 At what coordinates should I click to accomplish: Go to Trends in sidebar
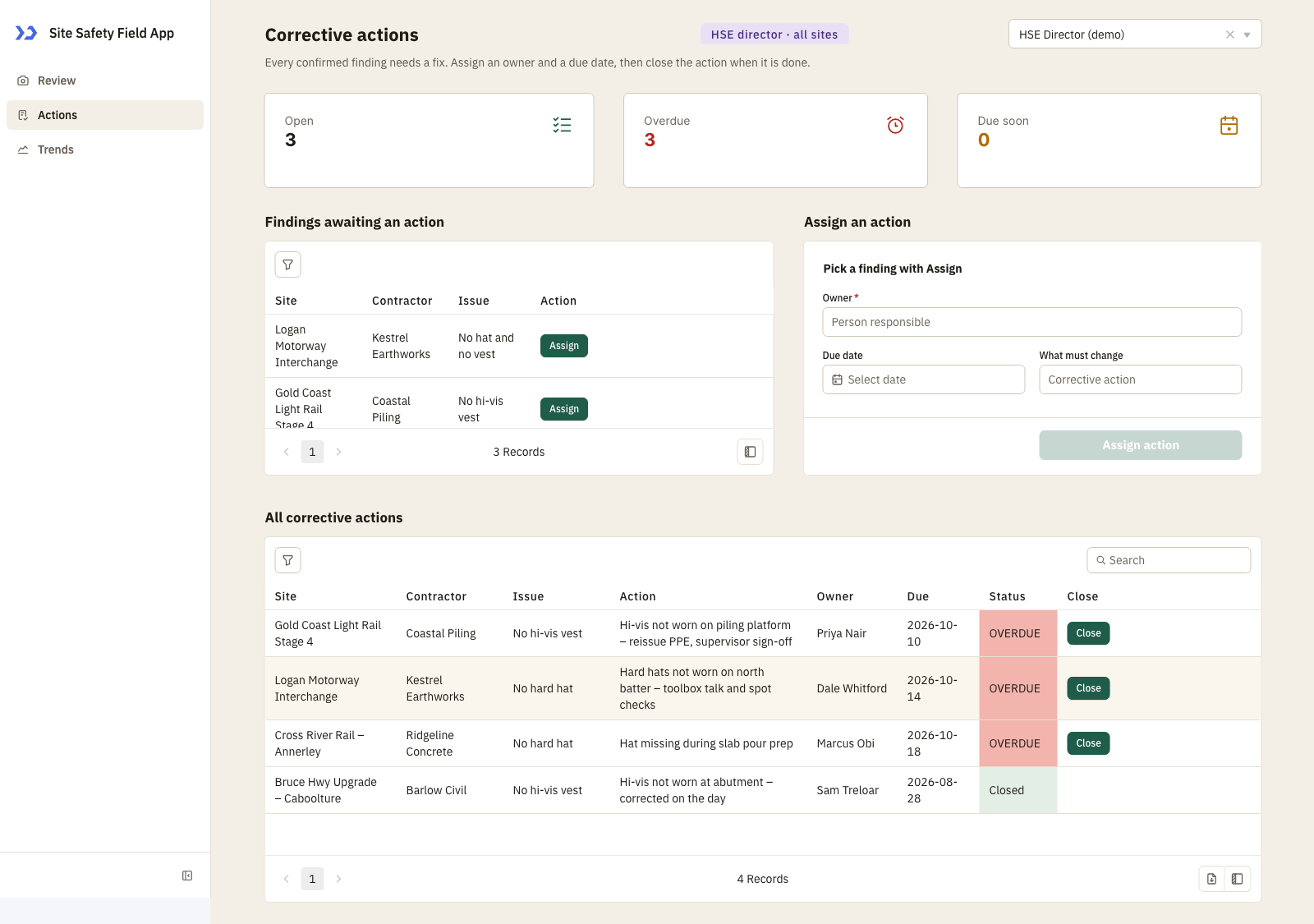point(105,149)
